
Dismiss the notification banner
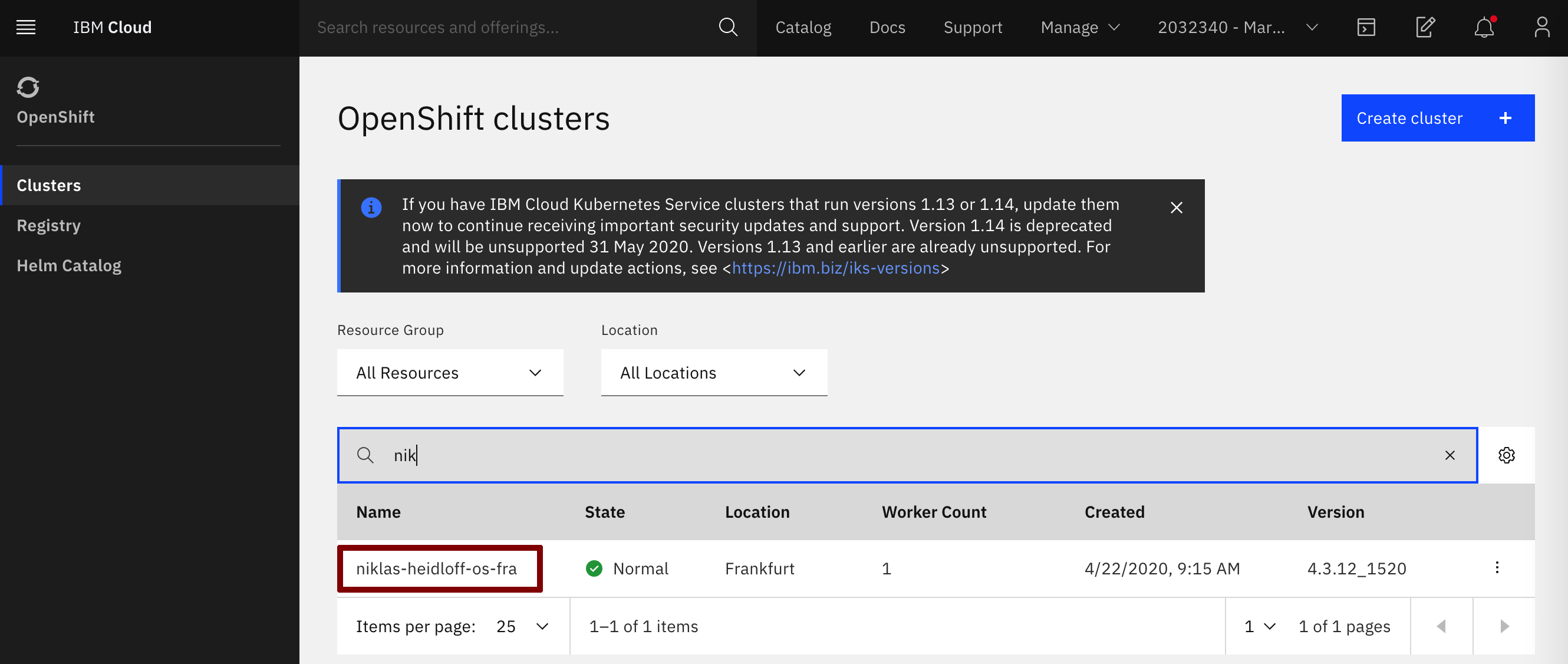(1176, 208)
